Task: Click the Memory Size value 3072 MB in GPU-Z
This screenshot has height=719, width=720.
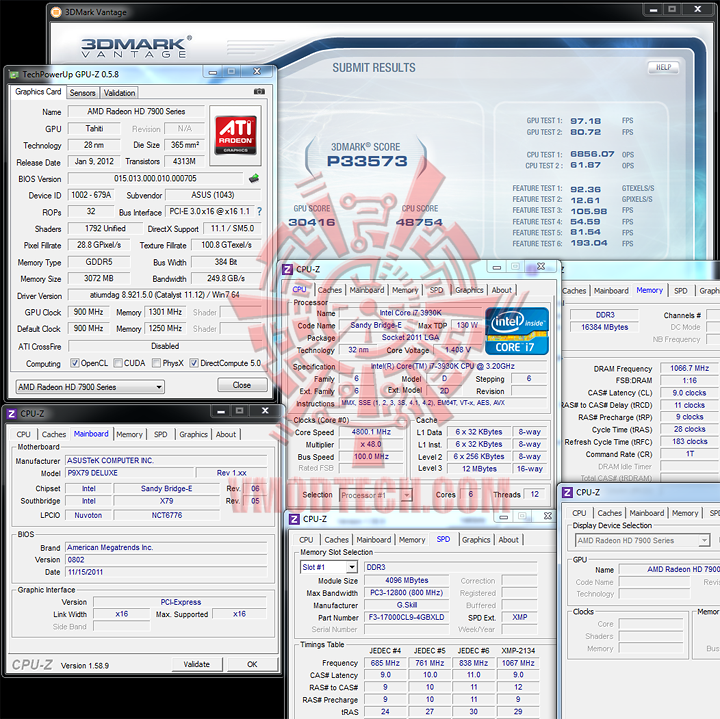Action: coord(99,278)
